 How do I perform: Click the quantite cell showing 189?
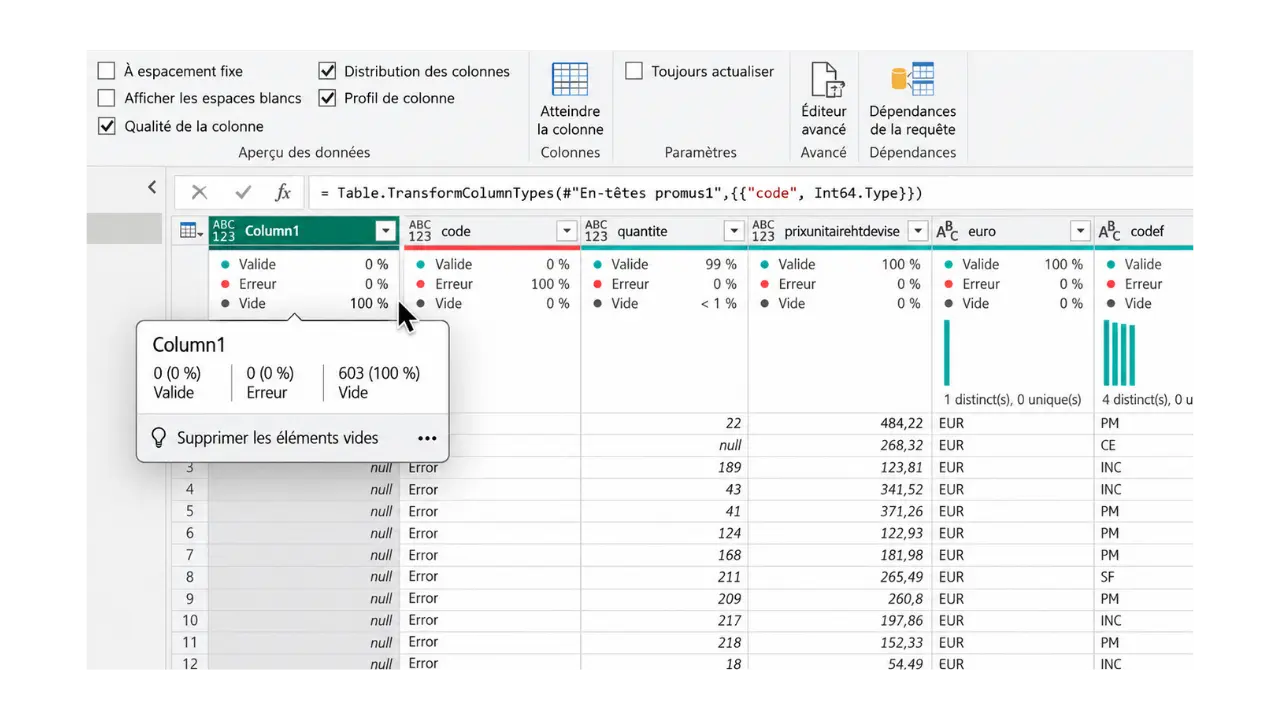click(x=664, y=467)
